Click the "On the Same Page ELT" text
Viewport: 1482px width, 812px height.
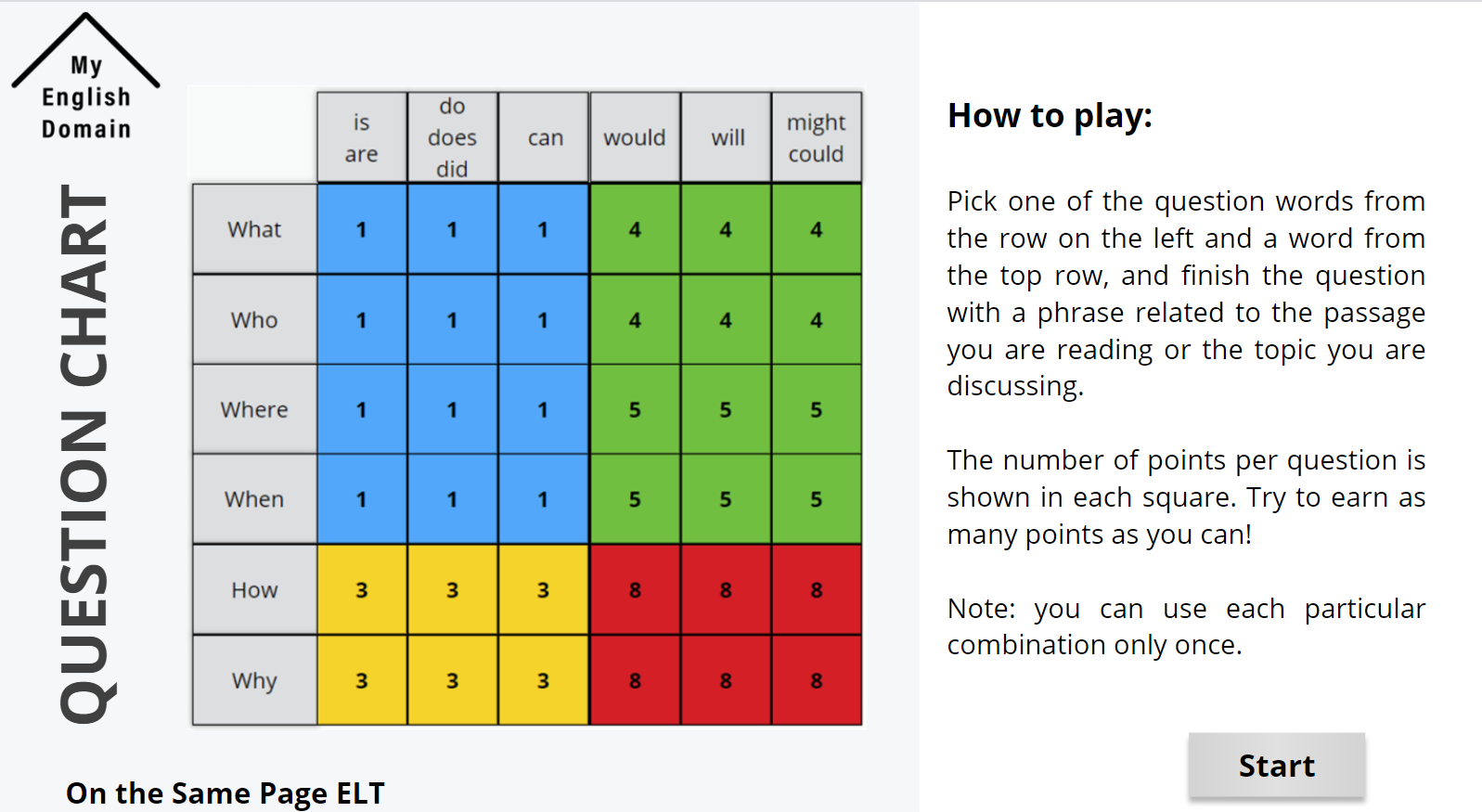(x=225, y=793)
